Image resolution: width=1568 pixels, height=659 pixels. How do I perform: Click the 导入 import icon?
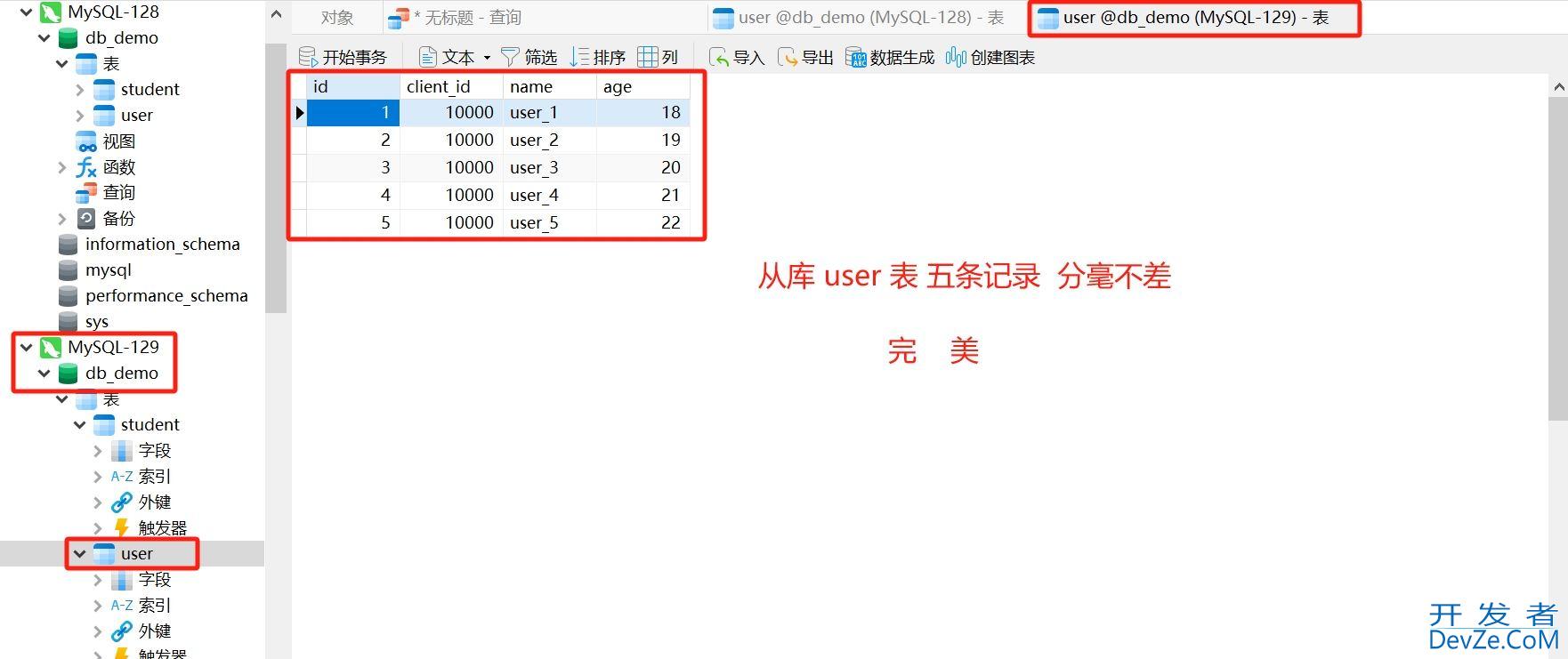coord(718,57)
